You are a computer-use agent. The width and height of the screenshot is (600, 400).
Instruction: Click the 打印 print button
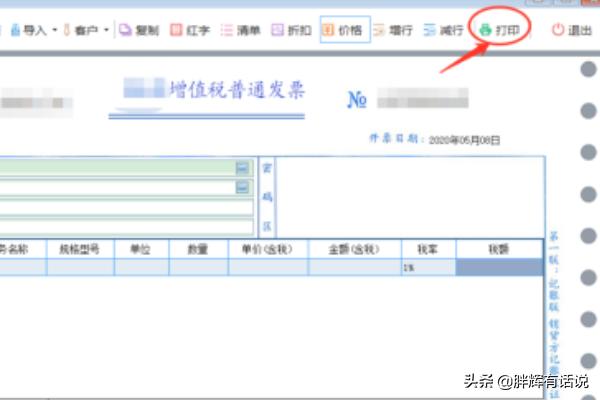pyautogui.click(x=500, y=29)
